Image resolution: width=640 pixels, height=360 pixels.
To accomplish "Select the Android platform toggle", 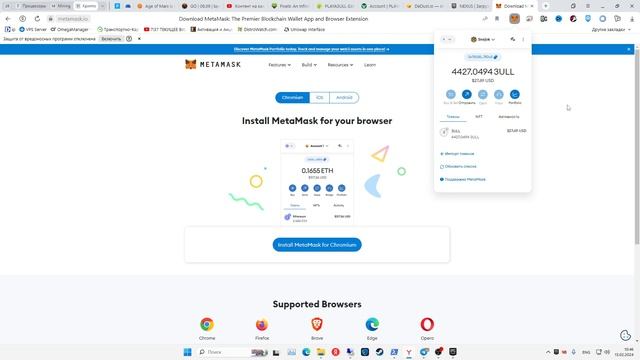I will tap(344, 98).
